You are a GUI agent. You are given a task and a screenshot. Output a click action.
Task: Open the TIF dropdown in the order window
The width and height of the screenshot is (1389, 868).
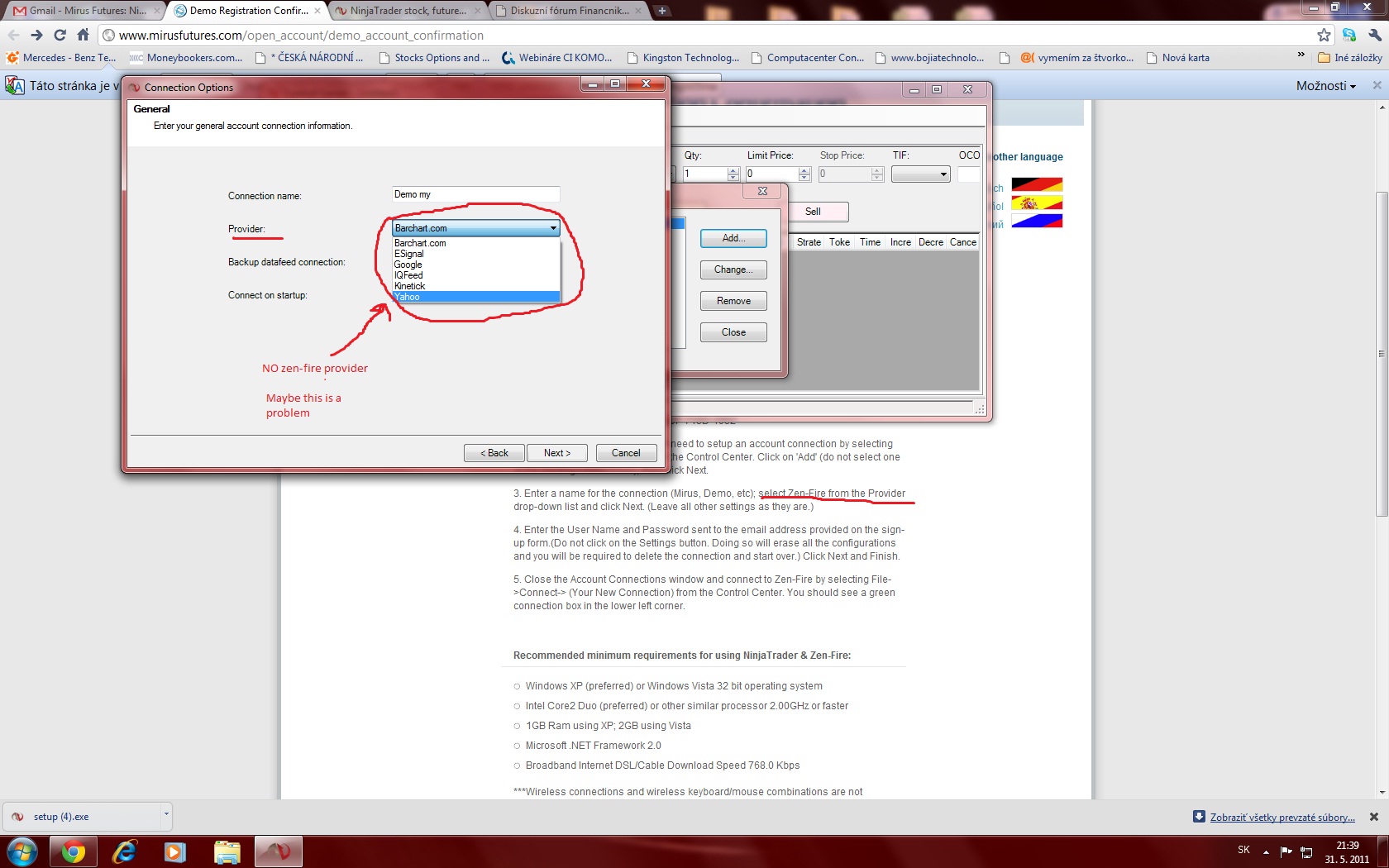pyautogui.click(x=921, y=174)
